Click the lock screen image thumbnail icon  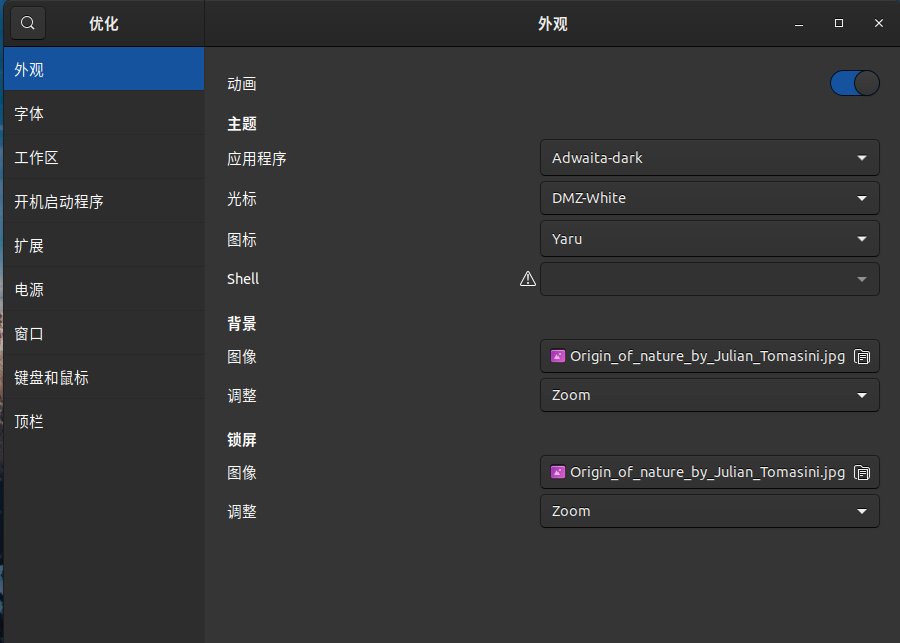click(559, 472)
